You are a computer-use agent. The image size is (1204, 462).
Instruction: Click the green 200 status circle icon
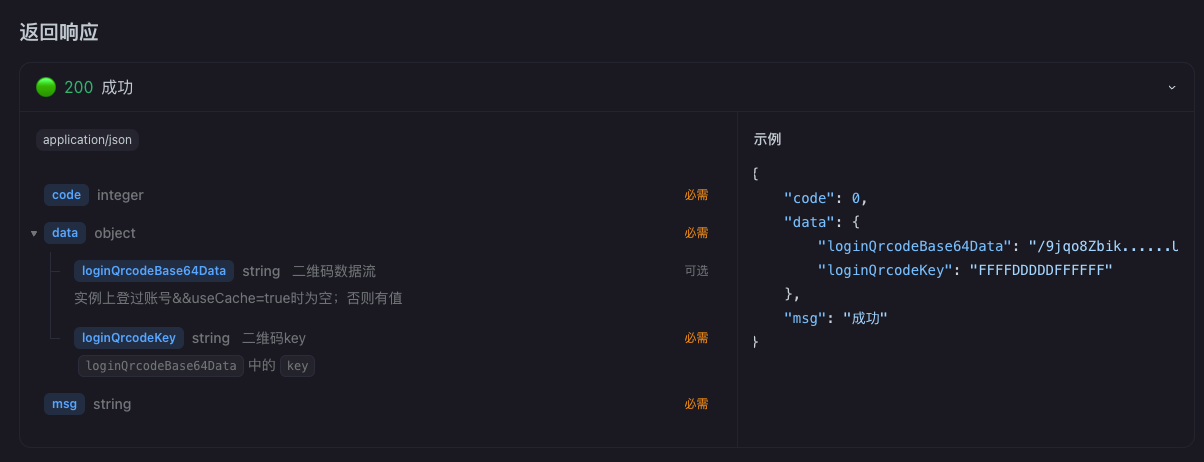pos(46,87)
